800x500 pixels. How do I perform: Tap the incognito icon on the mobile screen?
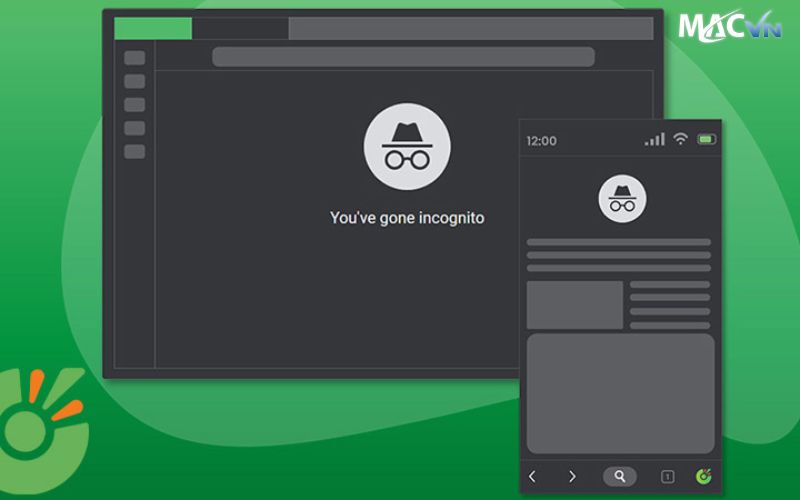point(622,198)
